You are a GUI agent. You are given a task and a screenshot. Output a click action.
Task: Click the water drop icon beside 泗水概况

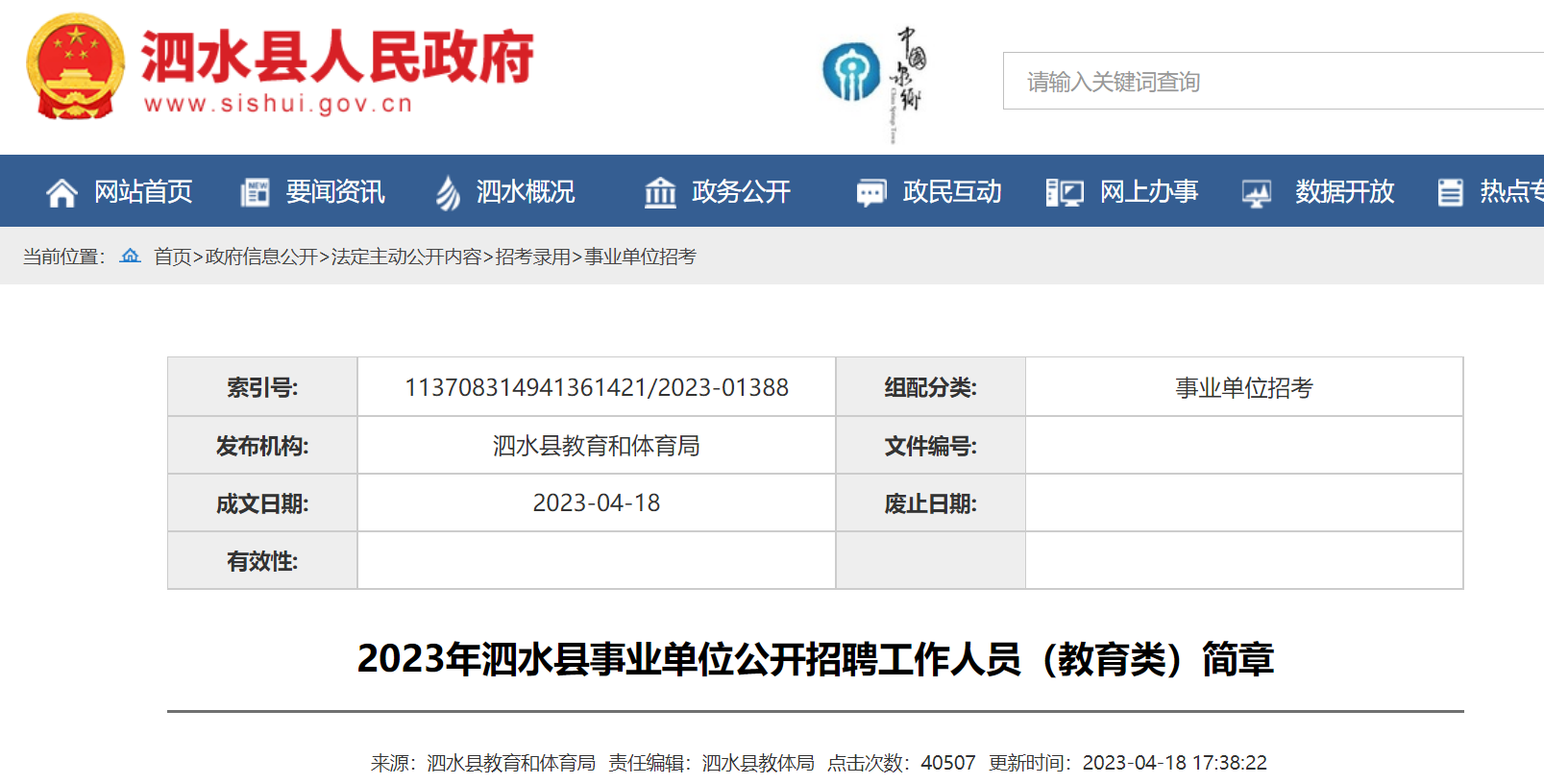(x=448, y=193)
